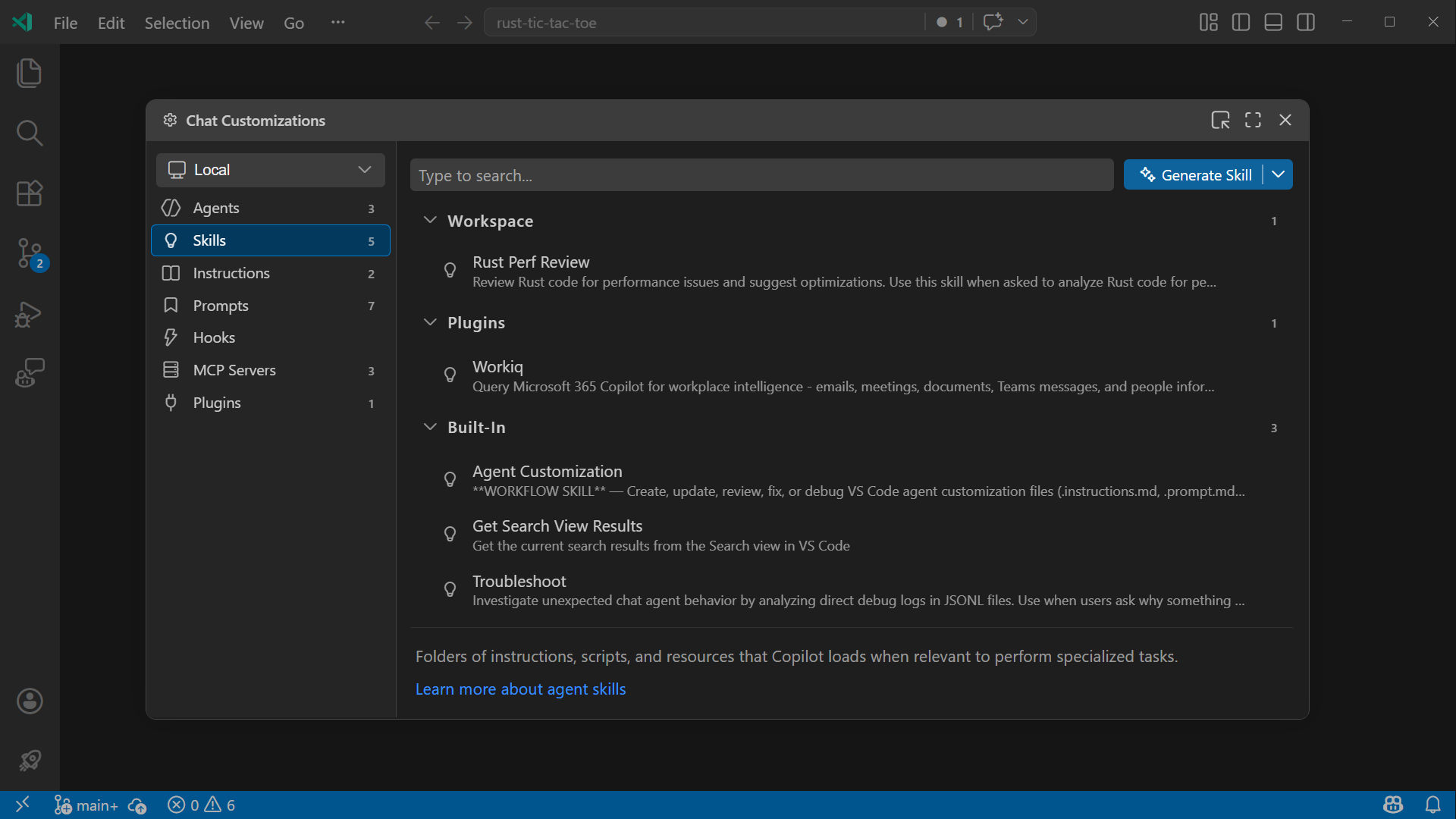Open the Explorer view in the activity bar
1456x819 pixels.
[x=29, y=72]
